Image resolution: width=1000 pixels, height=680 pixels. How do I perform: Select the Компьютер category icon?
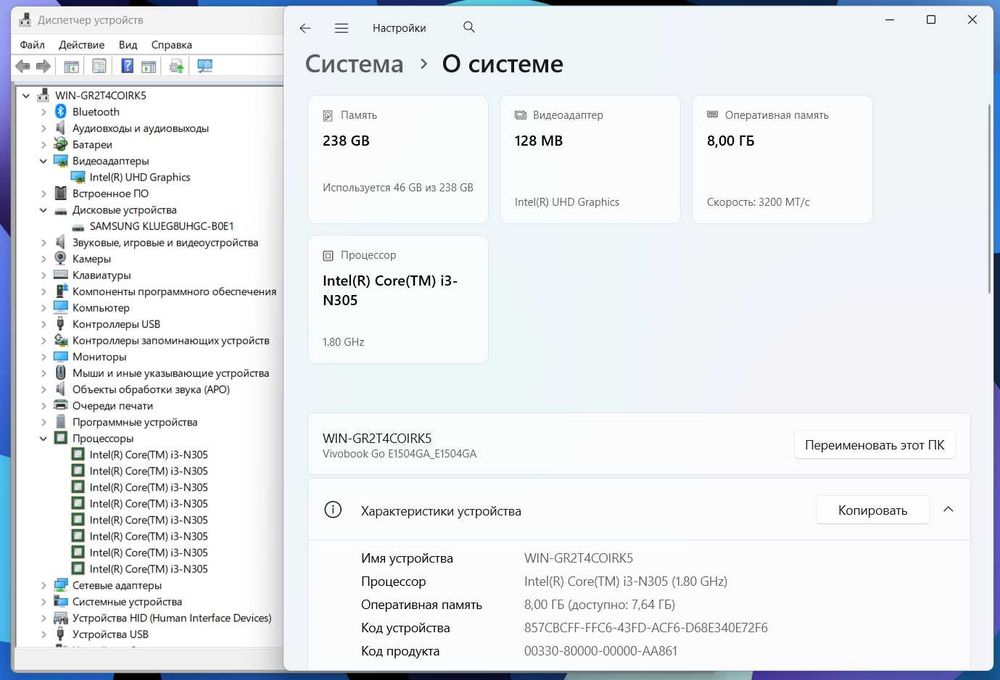pyautogui.click(x=61, y=307)
